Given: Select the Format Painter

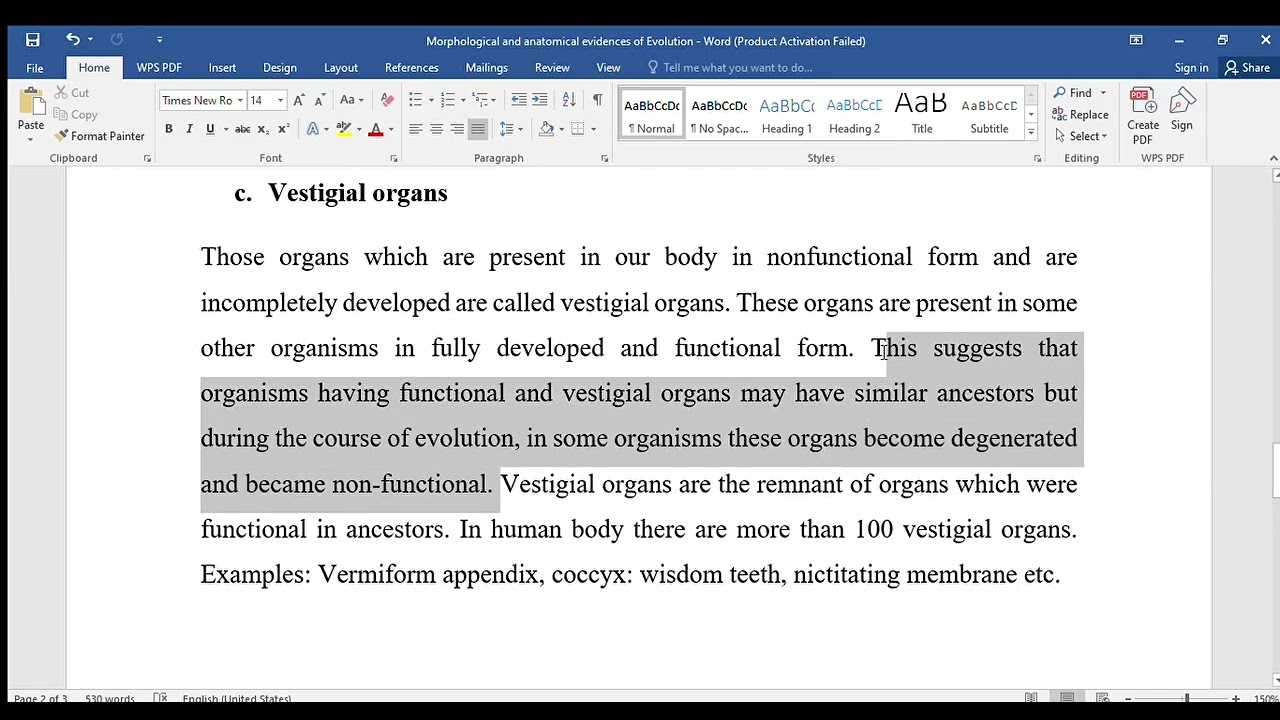Looking at the screenshot, I should 100,136.
